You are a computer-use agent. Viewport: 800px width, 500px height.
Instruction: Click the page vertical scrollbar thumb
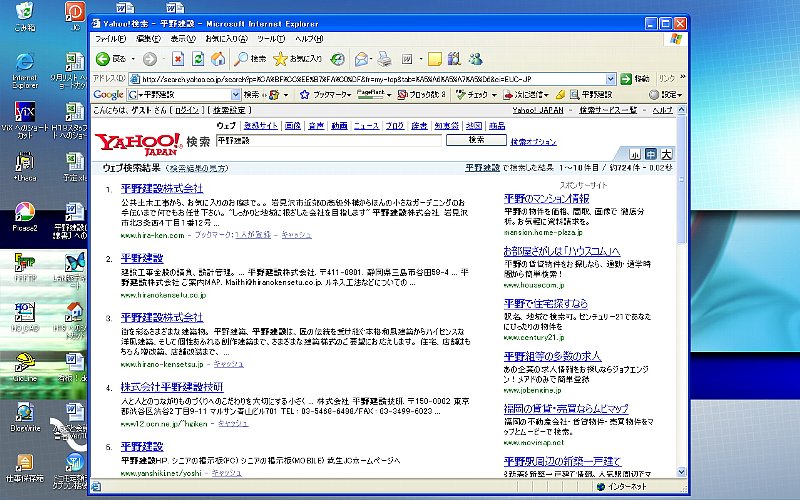pos(682,180)
